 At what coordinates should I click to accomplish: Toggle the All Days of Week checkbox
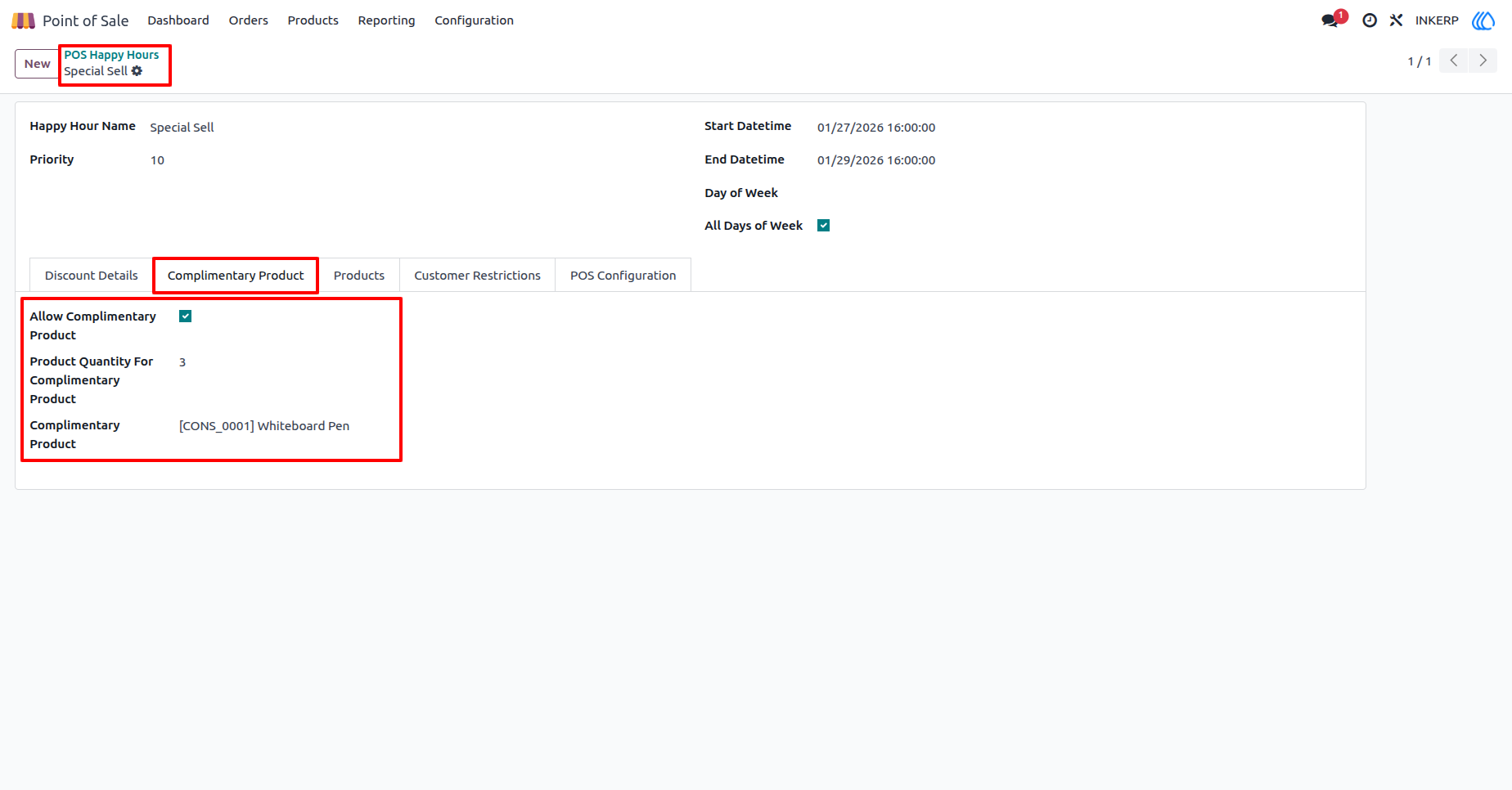(x=824, y=226)
